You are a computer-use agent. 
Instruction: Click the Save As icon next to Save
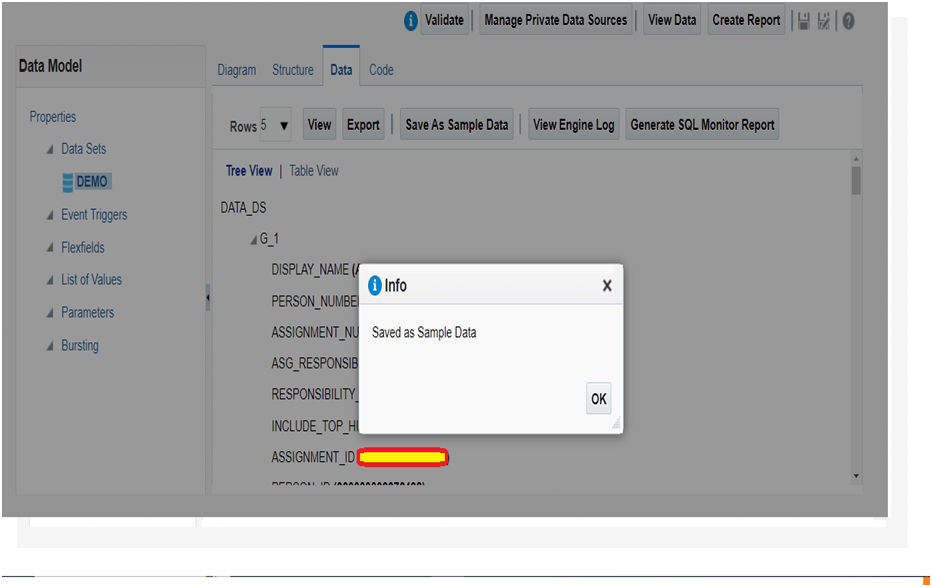coord(824,20)
